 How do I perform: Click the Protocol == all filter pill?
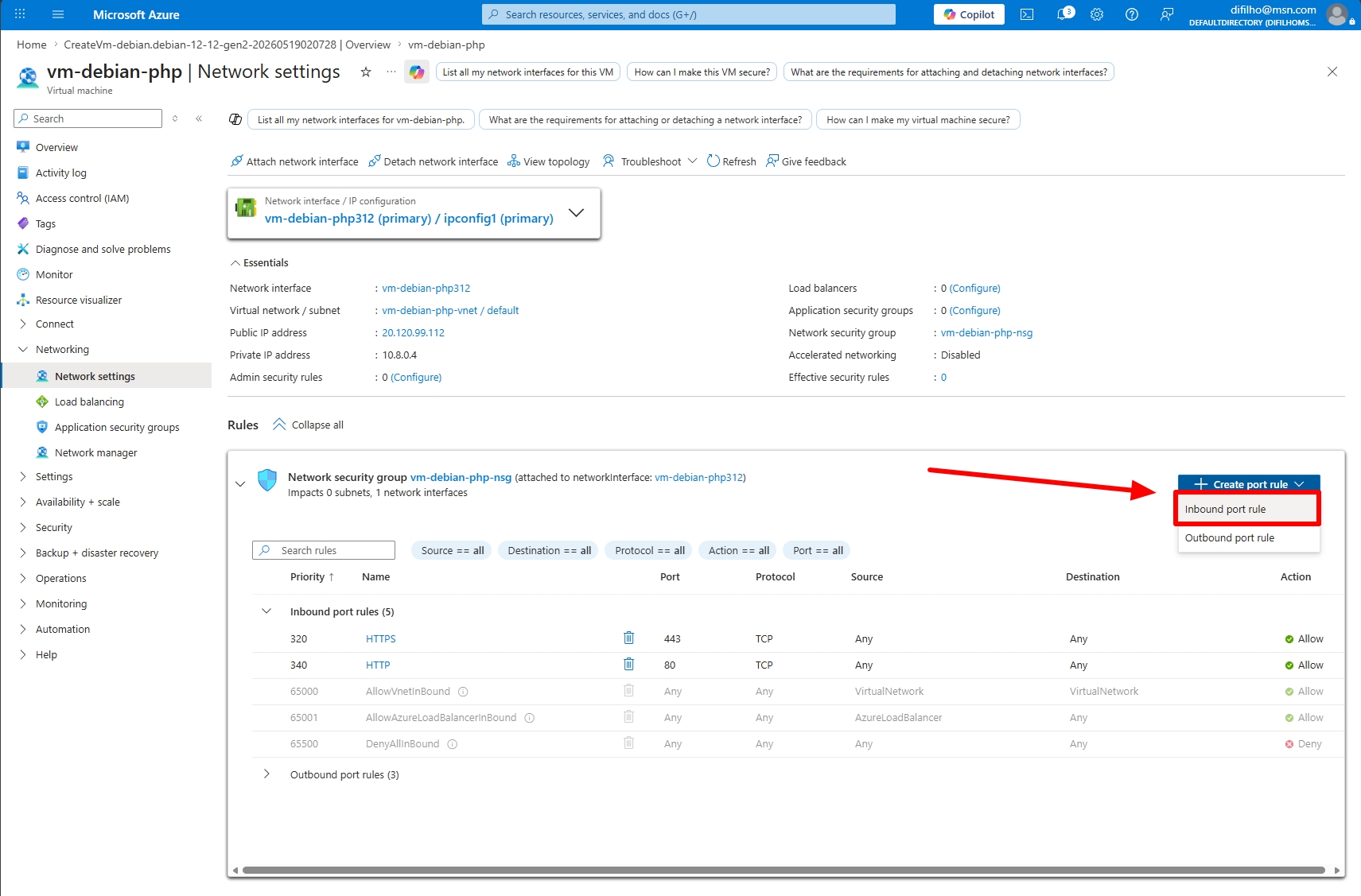tap(650, 550)
